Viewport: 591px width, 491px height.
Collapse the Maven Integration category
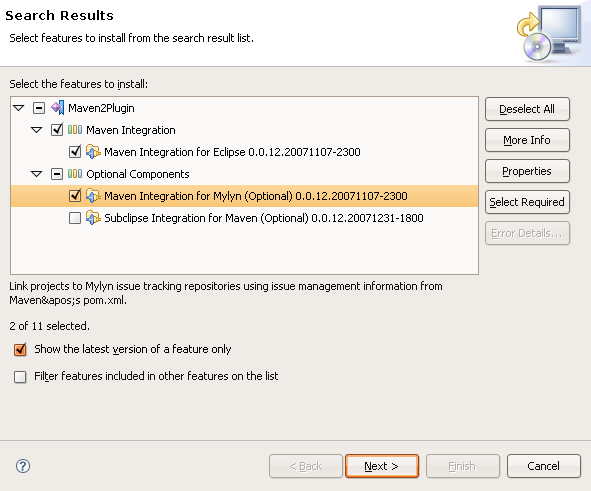point(37,130)
